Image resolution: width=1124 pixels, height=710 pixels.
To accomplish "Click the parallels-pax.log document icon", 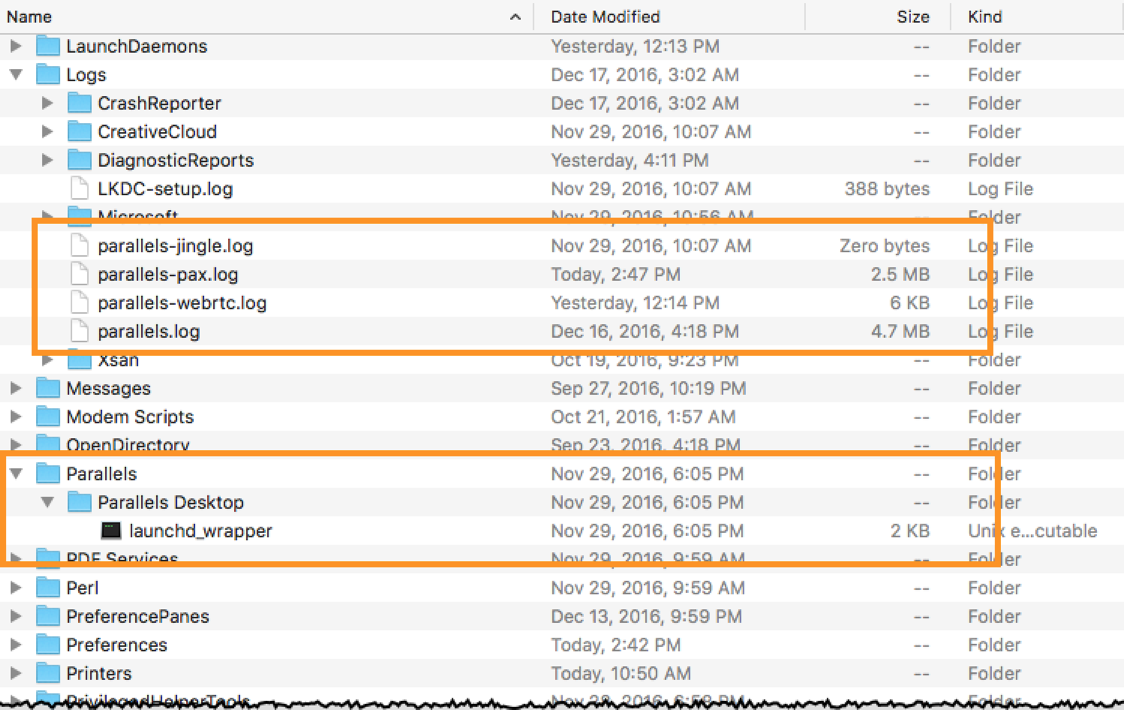I will [x=80, y=274].
